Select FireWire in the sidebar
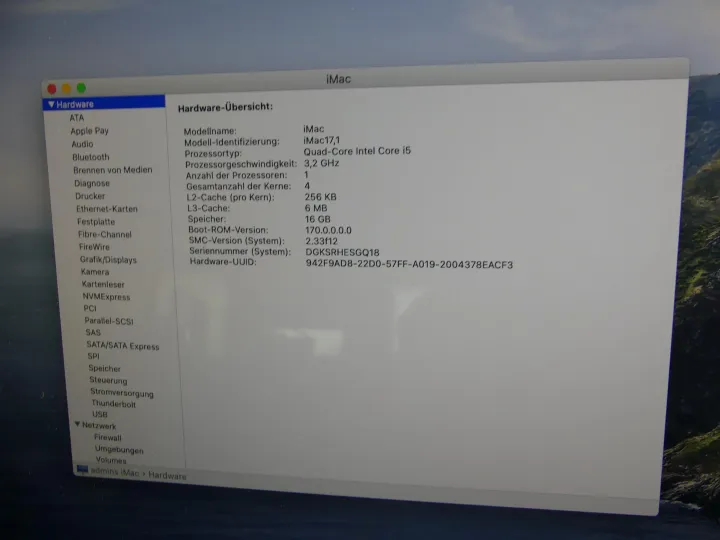720x540 pixels. click(x=94, y=247)
